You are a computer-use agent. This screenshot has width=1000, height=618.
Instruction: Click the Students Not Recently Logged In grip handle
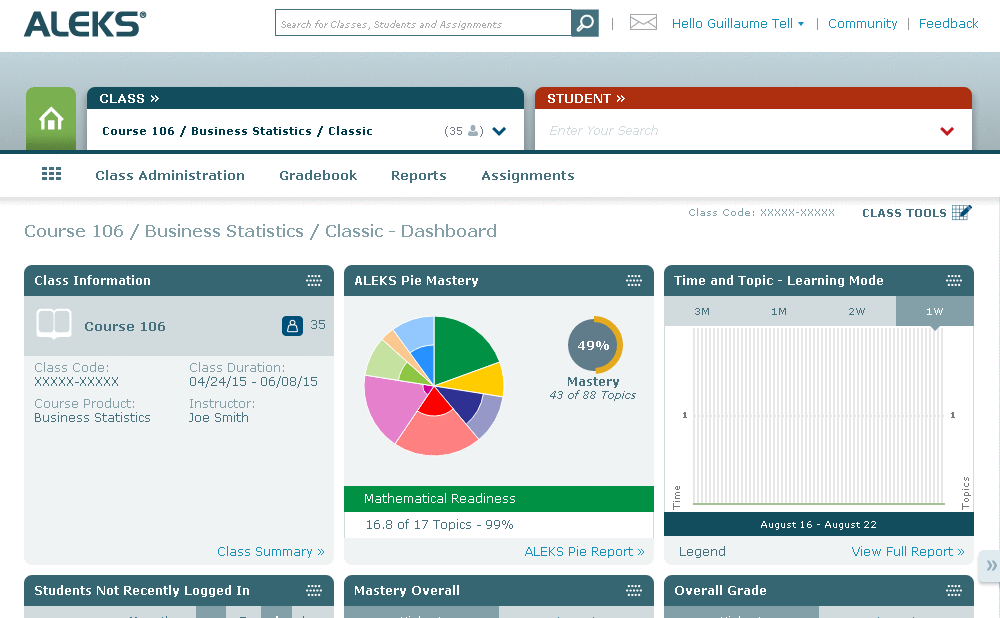[314, 591]
